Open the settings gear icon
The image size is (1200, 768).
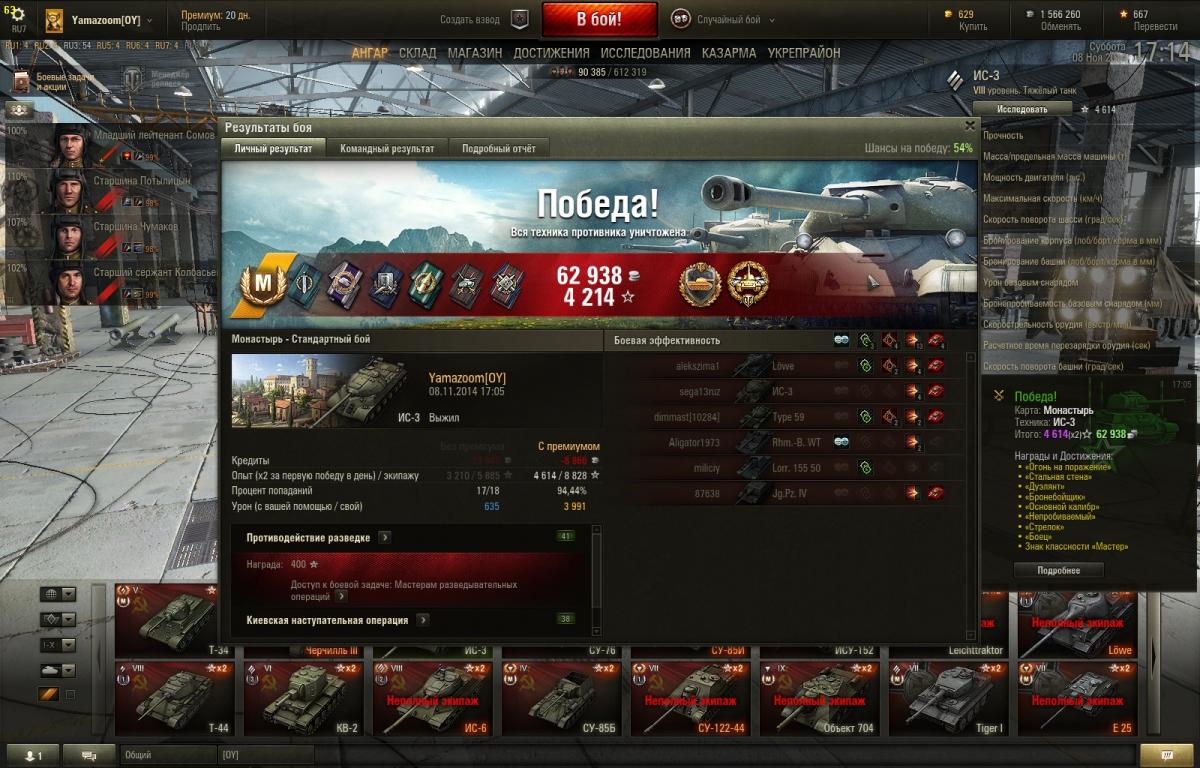18,14
